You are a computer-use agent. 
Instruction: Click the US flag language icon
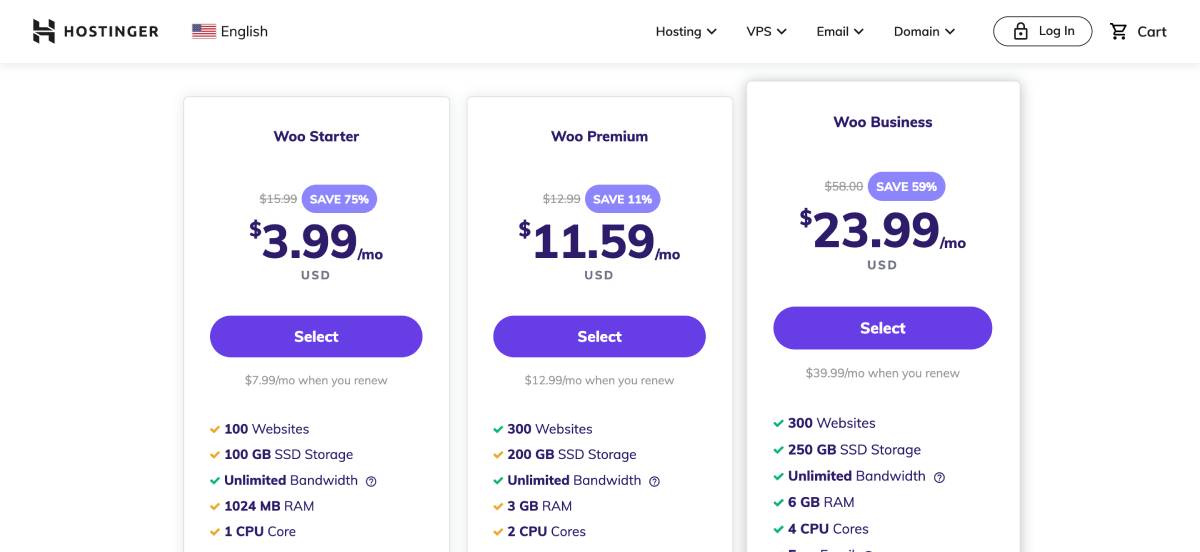(x=204, y=31)
